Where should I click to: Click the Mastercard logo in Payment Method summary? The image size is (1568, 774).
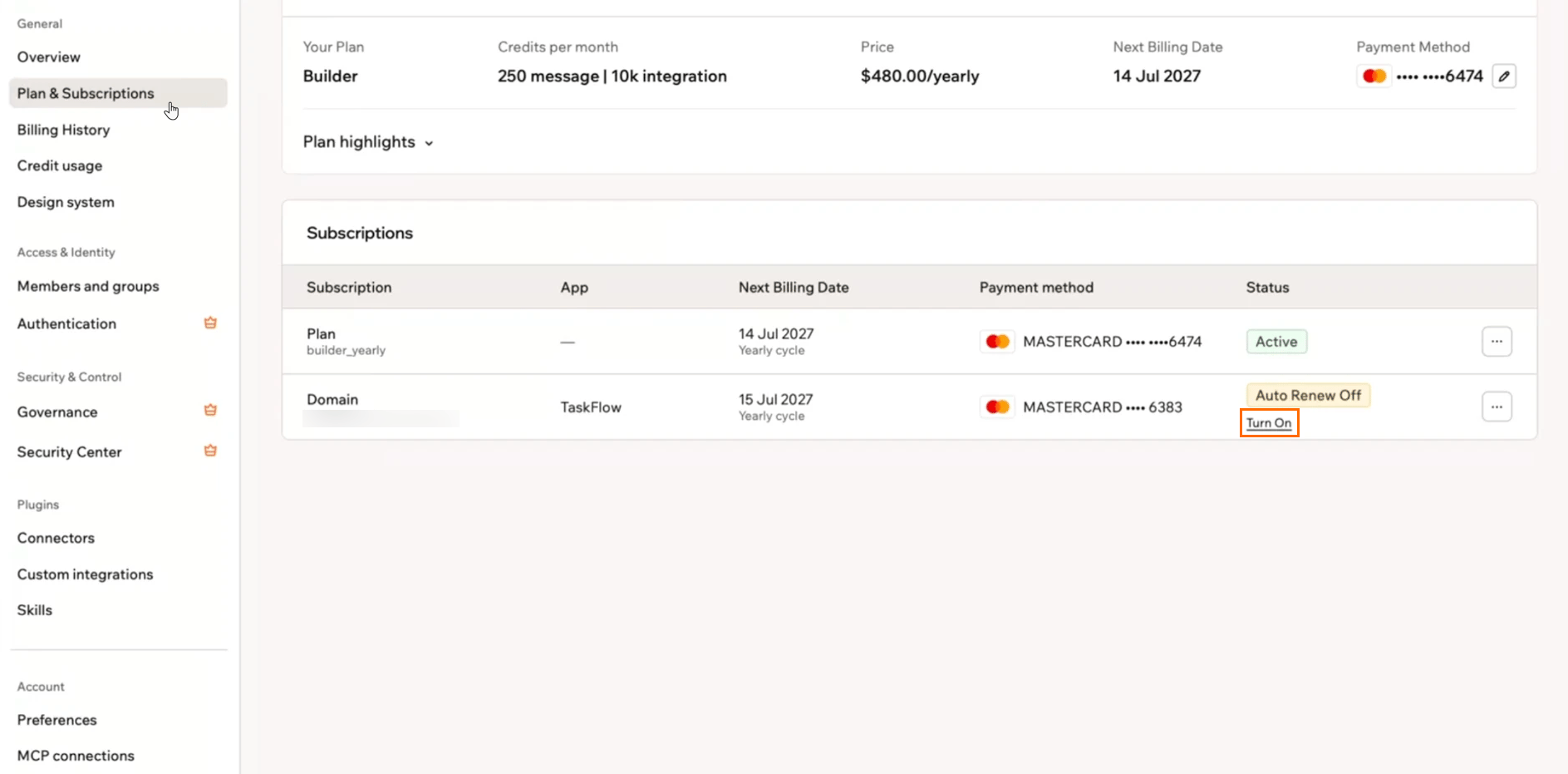[x=1374, y=76]
